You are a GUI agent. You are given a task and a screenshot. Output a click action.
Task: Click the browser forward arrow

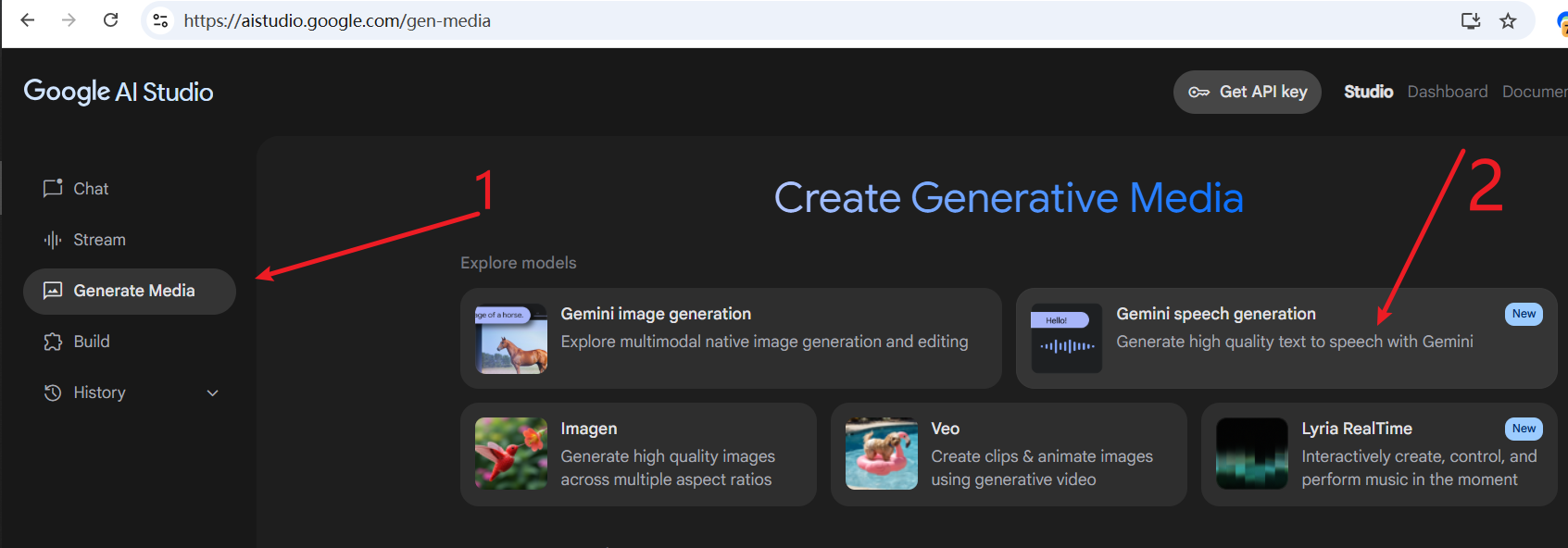69,20
